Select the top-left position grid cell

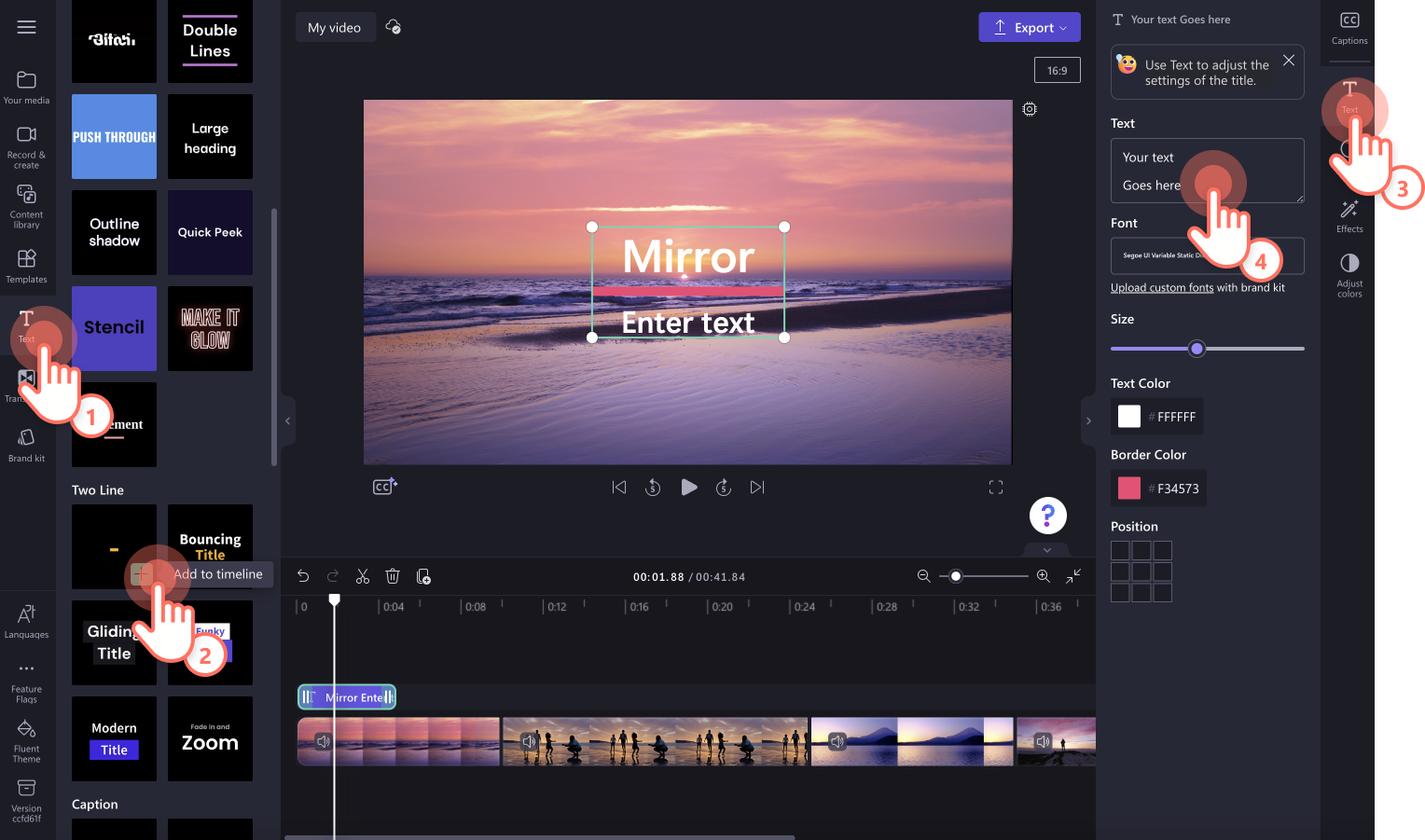1120,551
